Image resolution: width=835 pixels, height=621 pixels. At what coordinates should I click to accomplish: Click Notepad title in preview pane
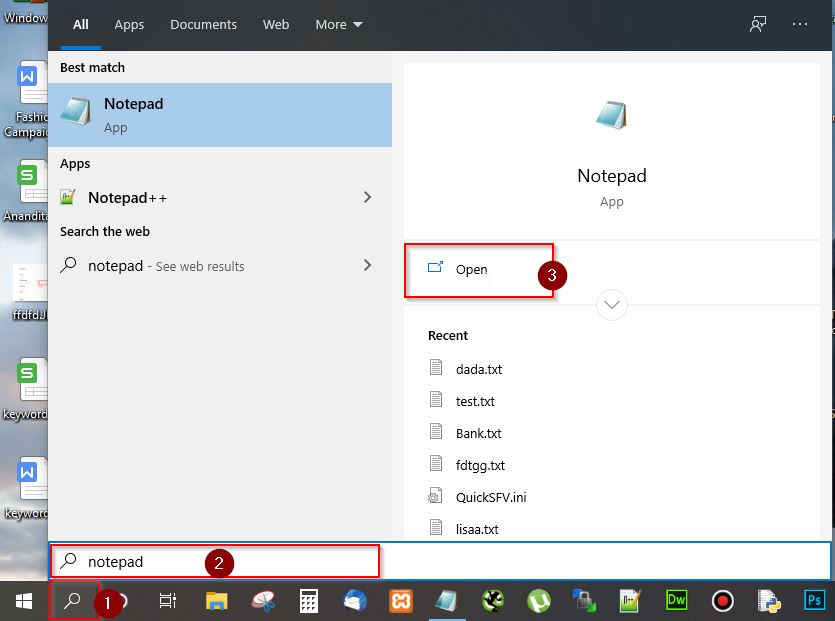point(612,176)
